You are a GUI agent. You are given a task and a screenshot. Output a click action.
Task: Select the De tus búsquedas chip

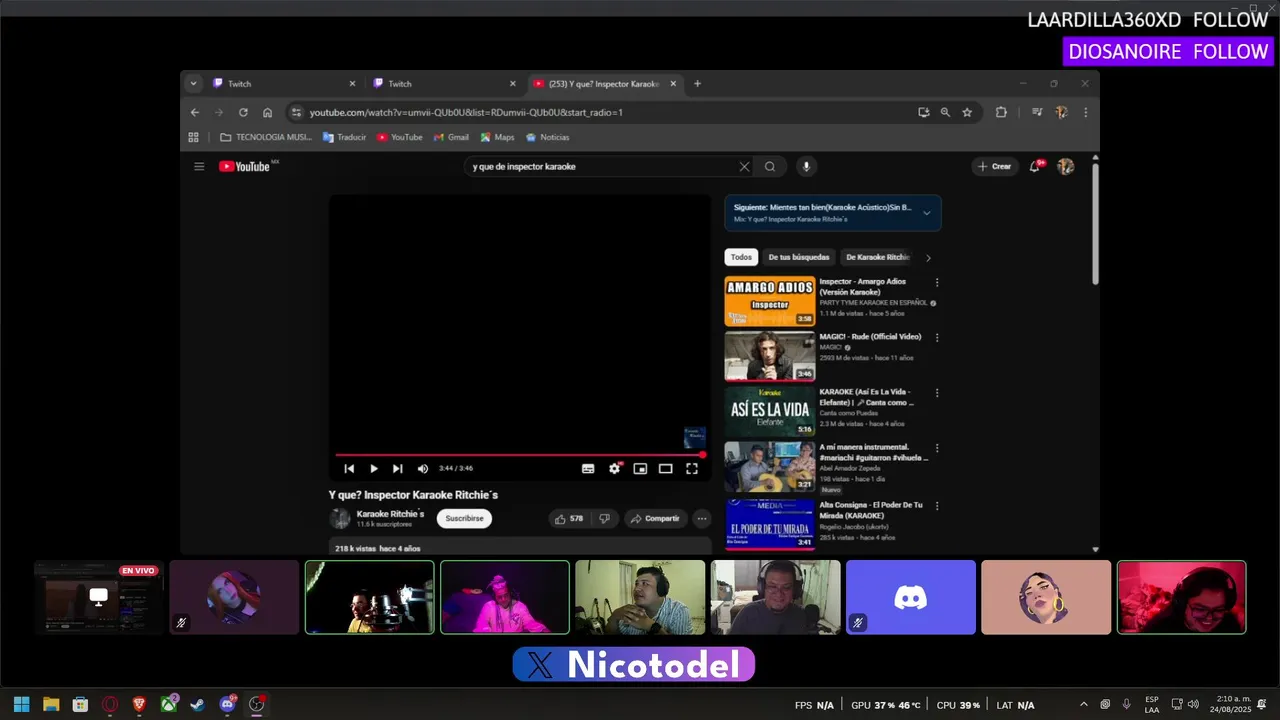[x=799, y=257]
